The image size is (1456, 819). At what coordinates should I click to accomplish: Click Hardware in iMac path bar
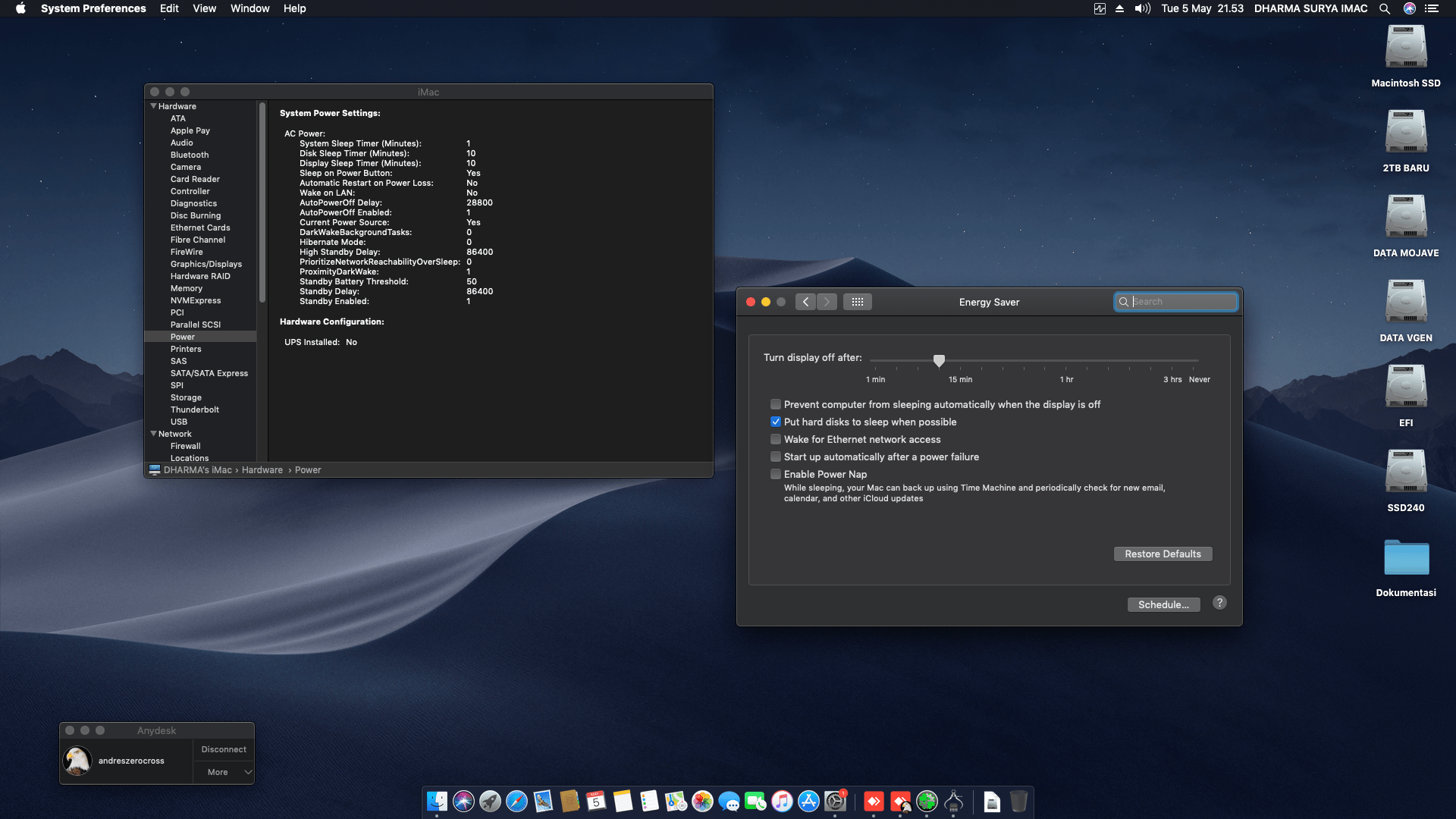(262, 470)
